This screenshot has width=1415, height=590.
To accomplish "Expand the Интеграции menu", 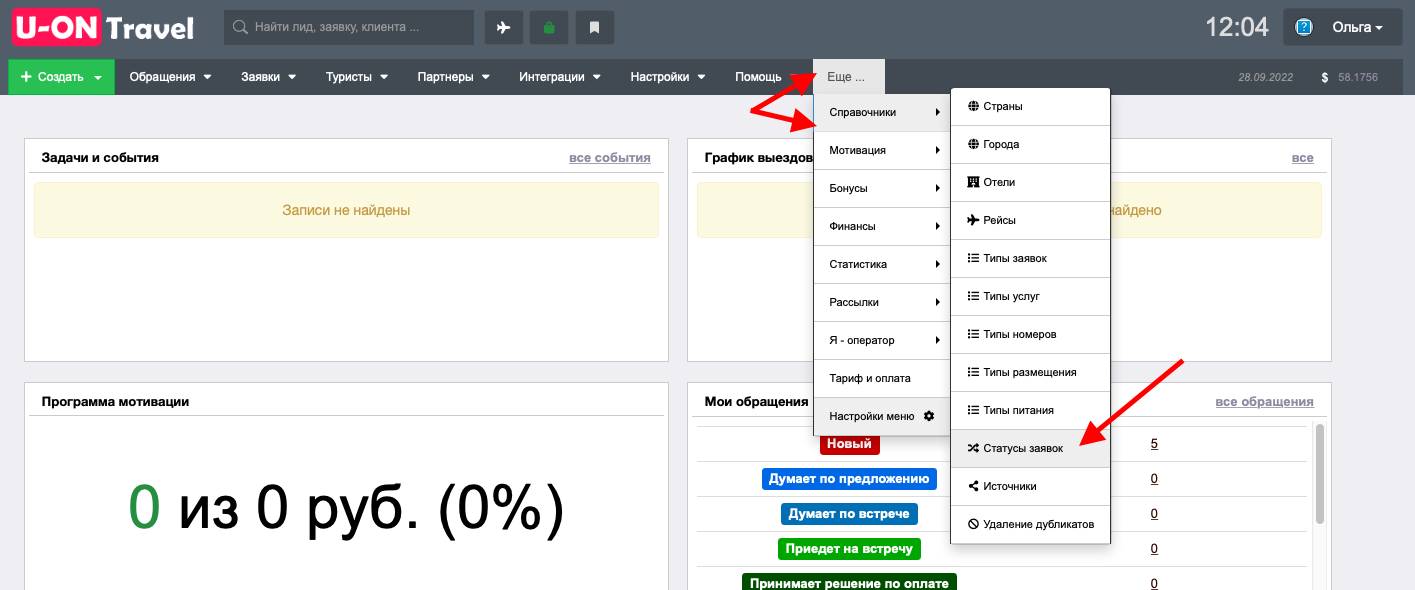I will [x=559, y=77].
